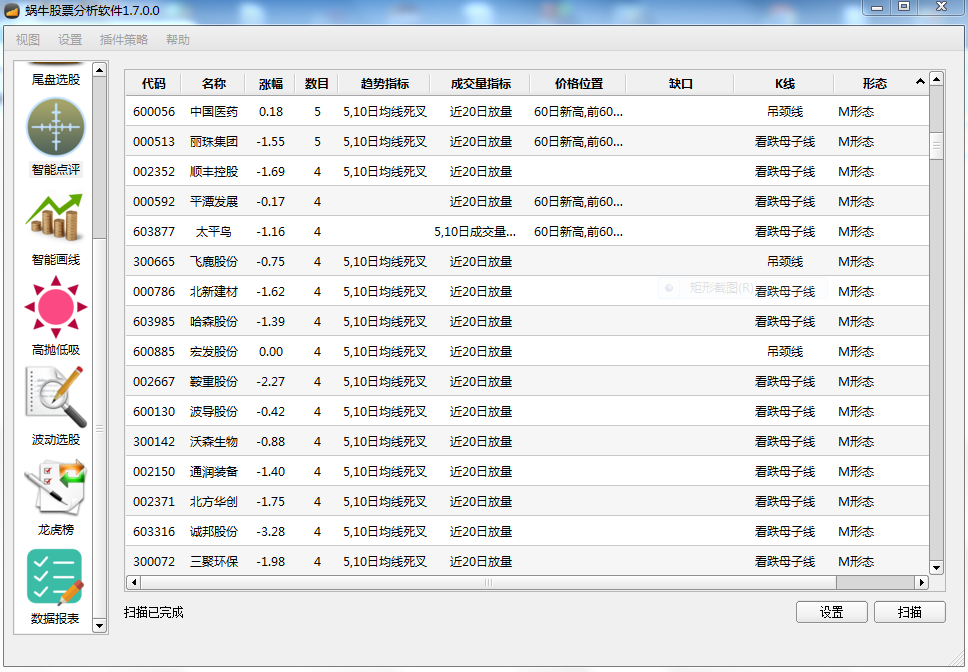Open the 波动选股 magnifier icon

pyautogui.click(x=56, y=397)
